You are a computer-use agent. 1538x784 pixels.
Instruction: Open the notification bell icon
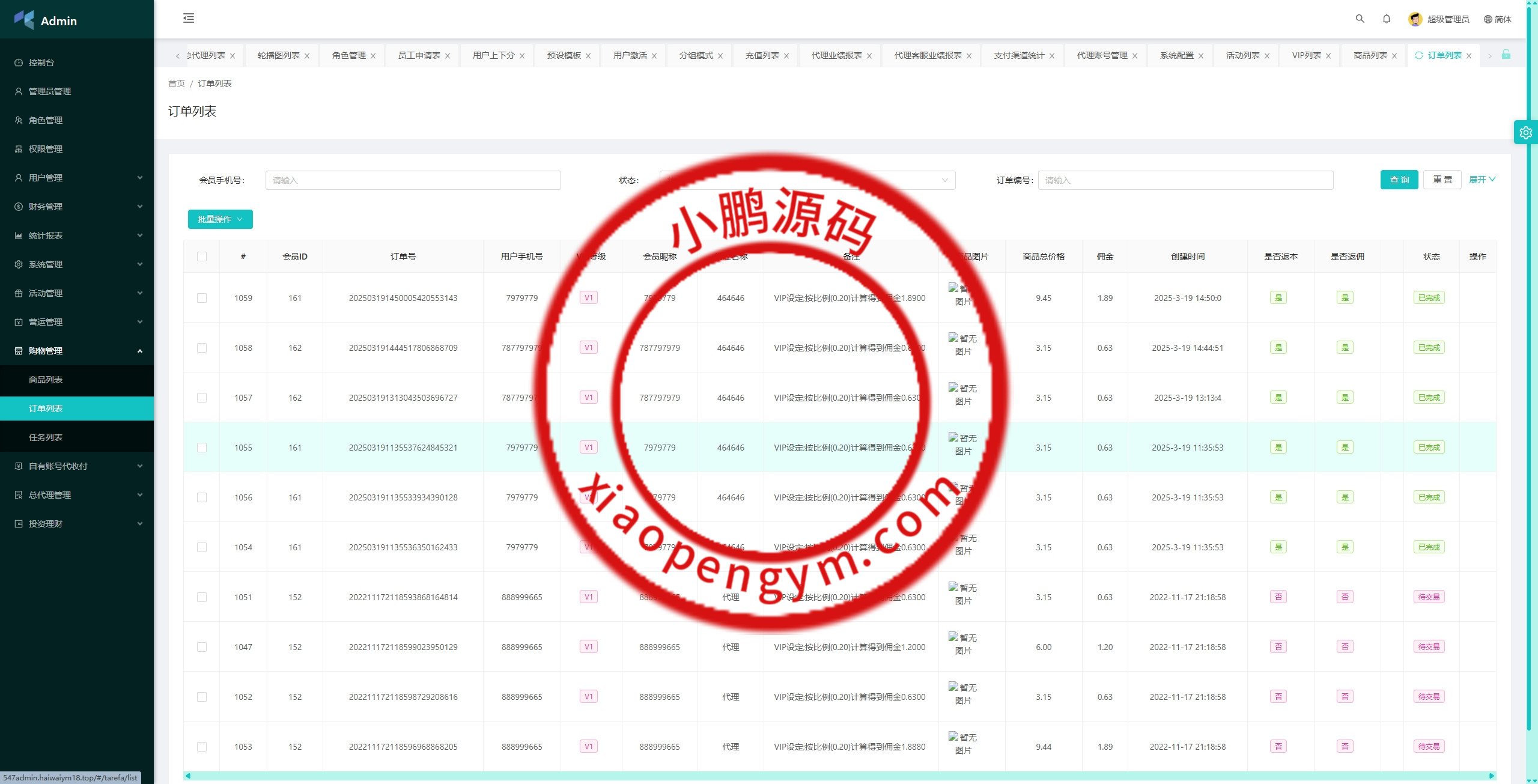[x=1386, y=19]
